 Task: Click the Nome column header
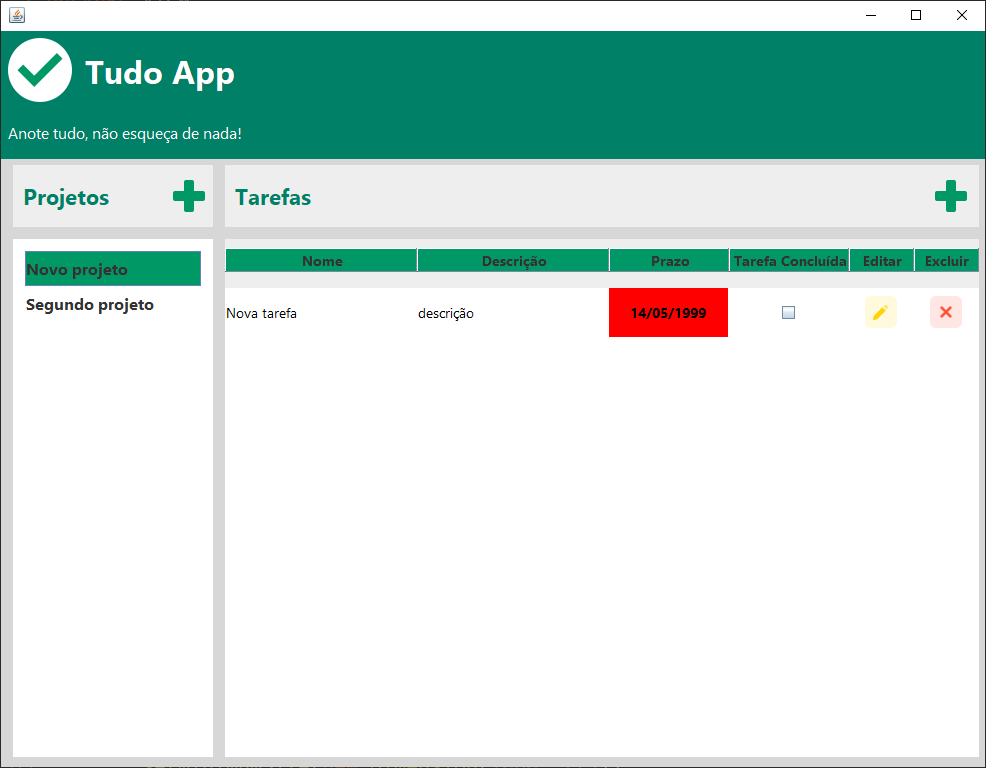pyautogui.click(x=321, y=260)
